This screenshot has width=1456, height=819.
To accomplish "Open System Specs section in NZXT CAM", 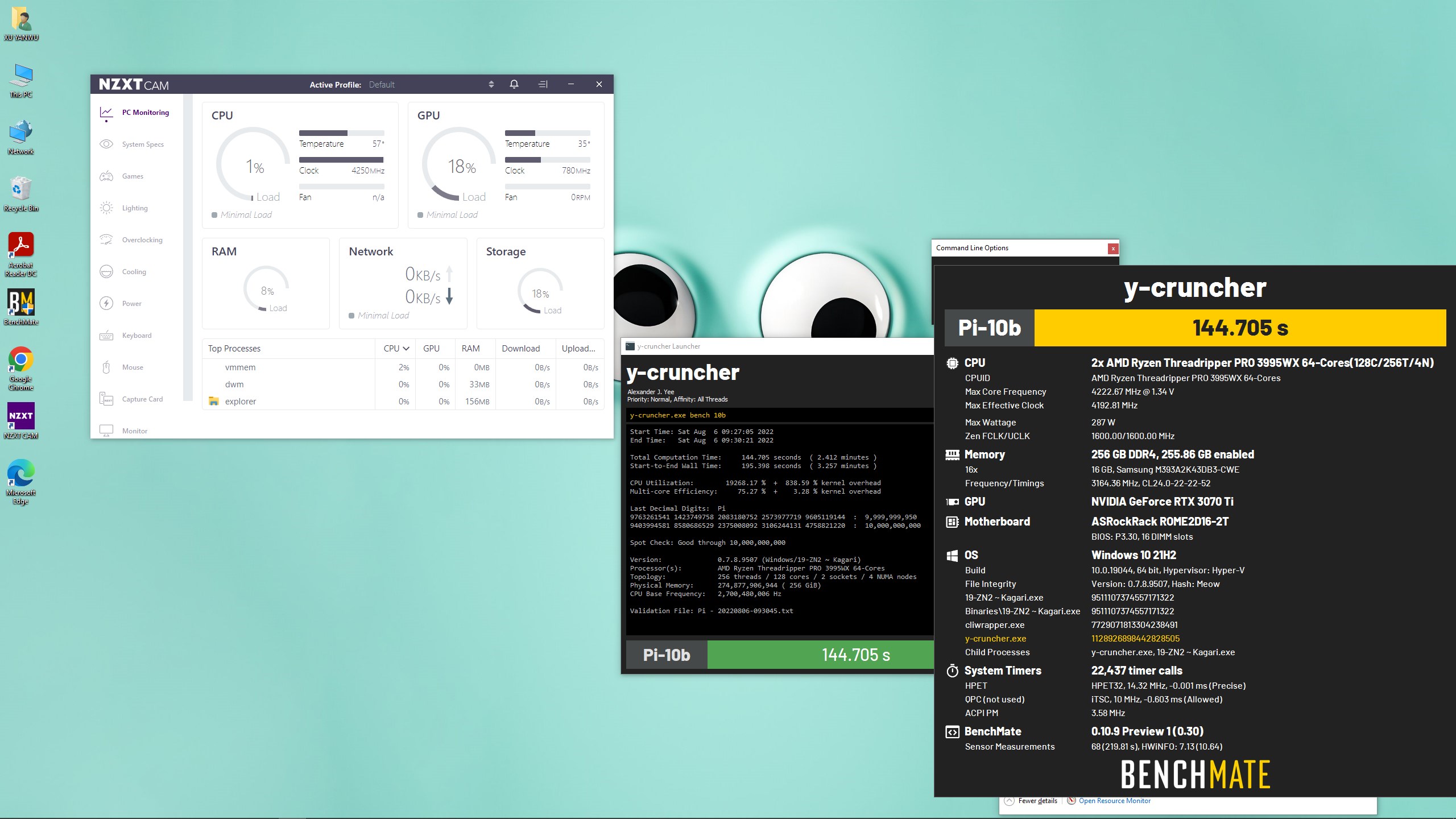I will tap(132, 144).
